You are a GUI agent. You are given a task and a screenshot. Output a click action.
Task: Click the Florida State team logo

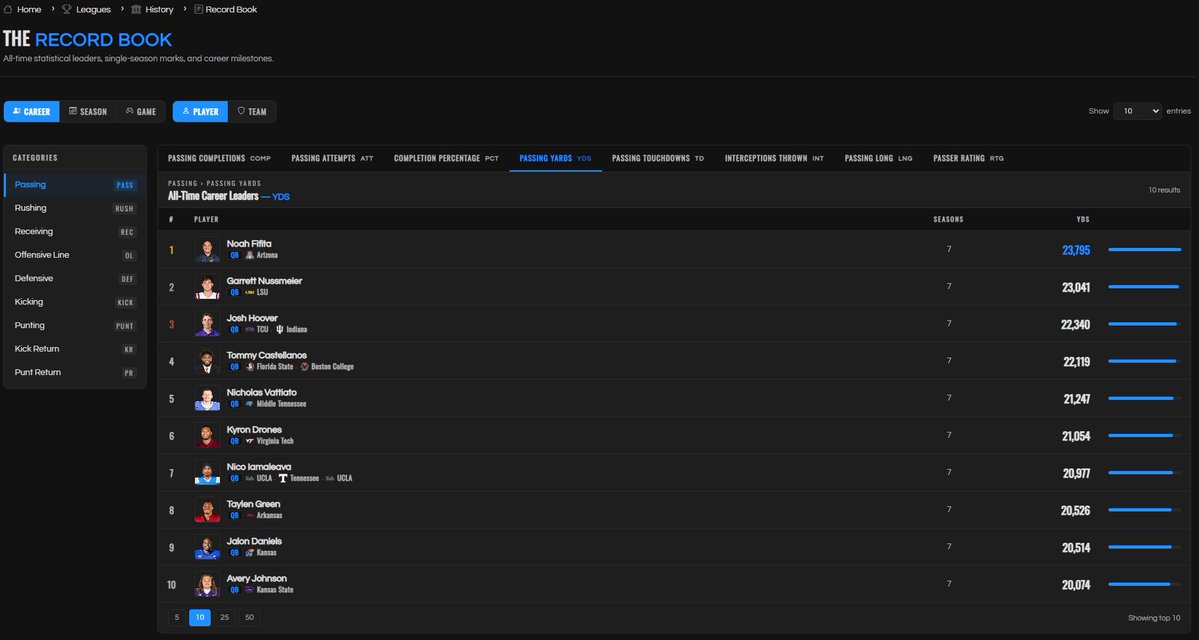[x=249, y=367]
